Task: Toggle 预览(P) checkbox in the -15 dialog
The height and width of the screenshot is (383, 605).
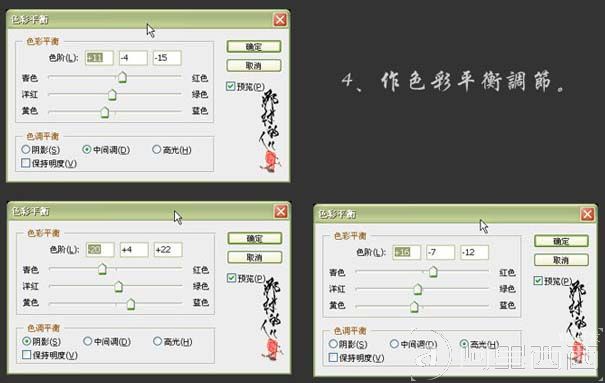Action: tap(230, 86)
